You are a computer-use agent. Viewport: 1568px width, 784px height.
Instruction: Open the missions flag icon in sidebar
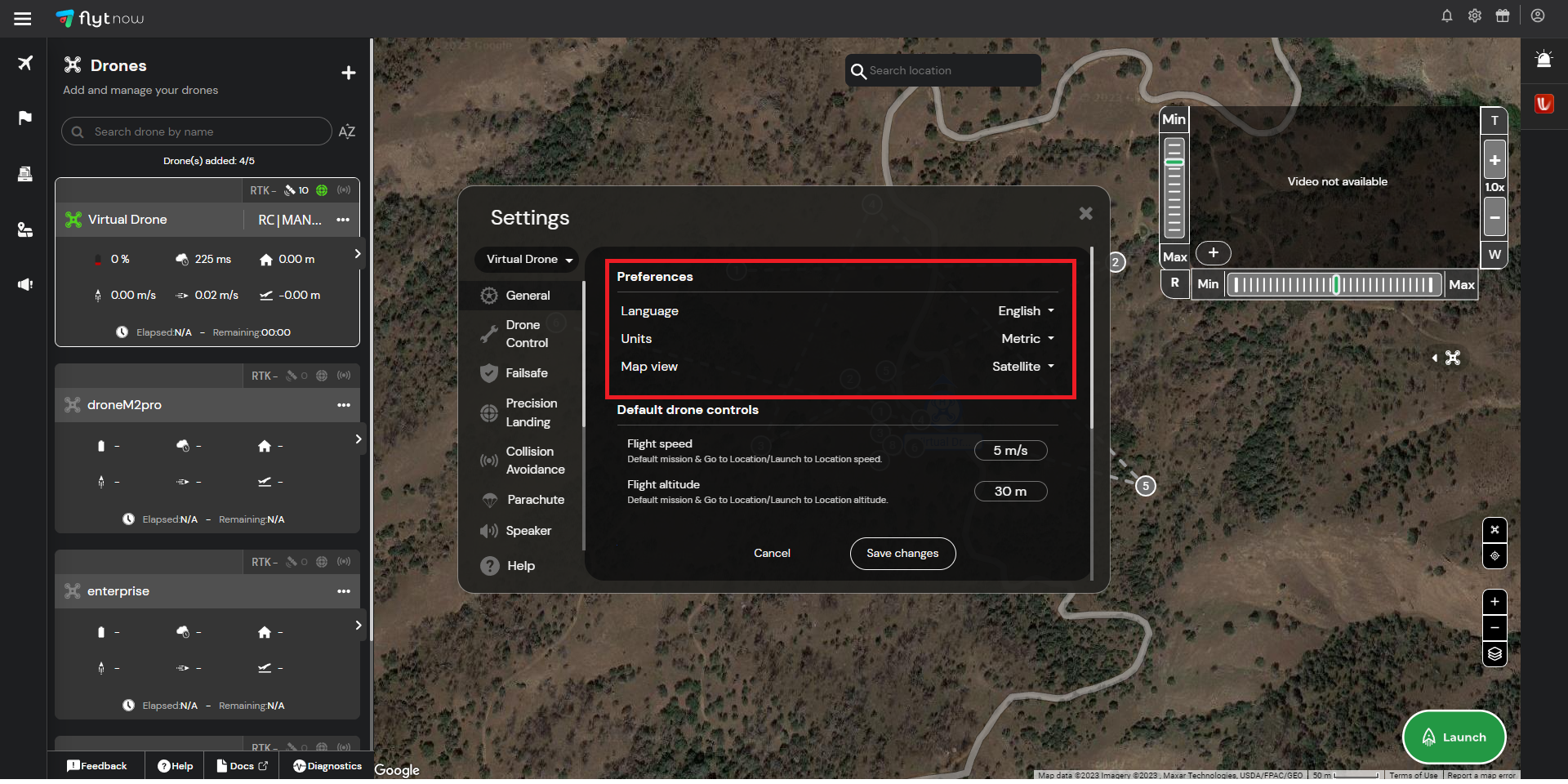coord(25,118)
